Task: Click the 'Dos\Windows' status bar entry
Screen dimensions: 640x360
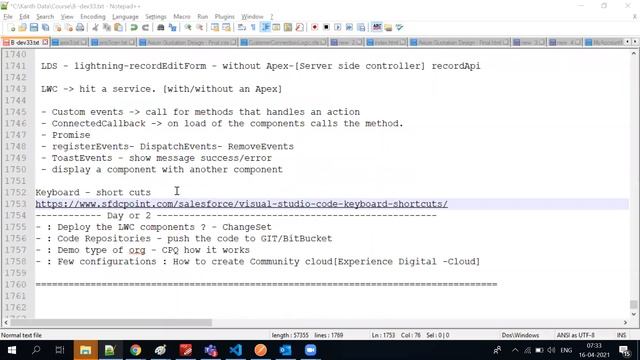Action: (520, 335)
